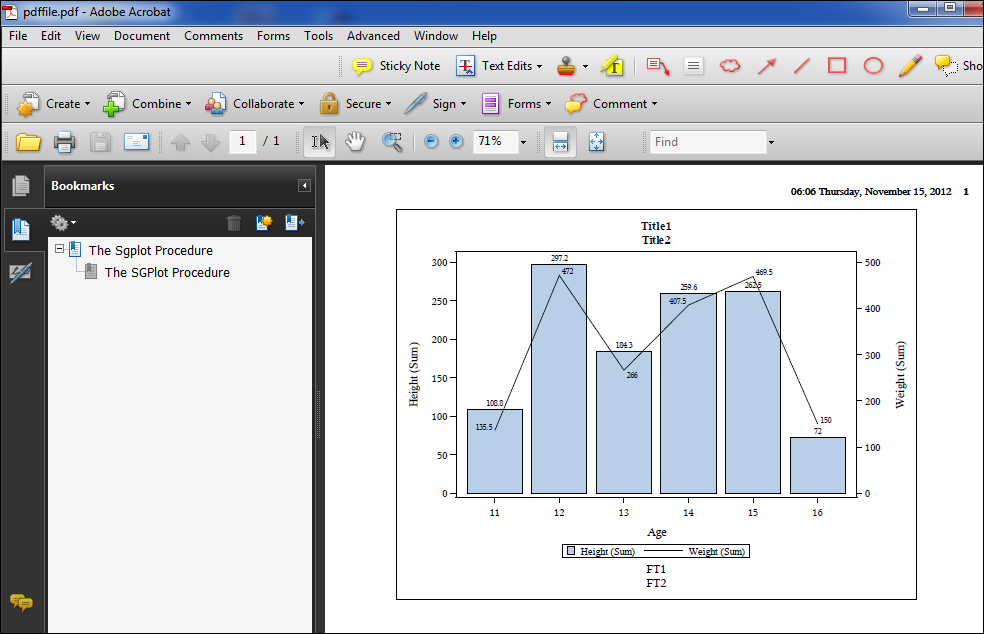The width and height of the screenshot is (984, 634).
Task: Toggle scrolling page fit-width mode
Action: pos(560,142)
